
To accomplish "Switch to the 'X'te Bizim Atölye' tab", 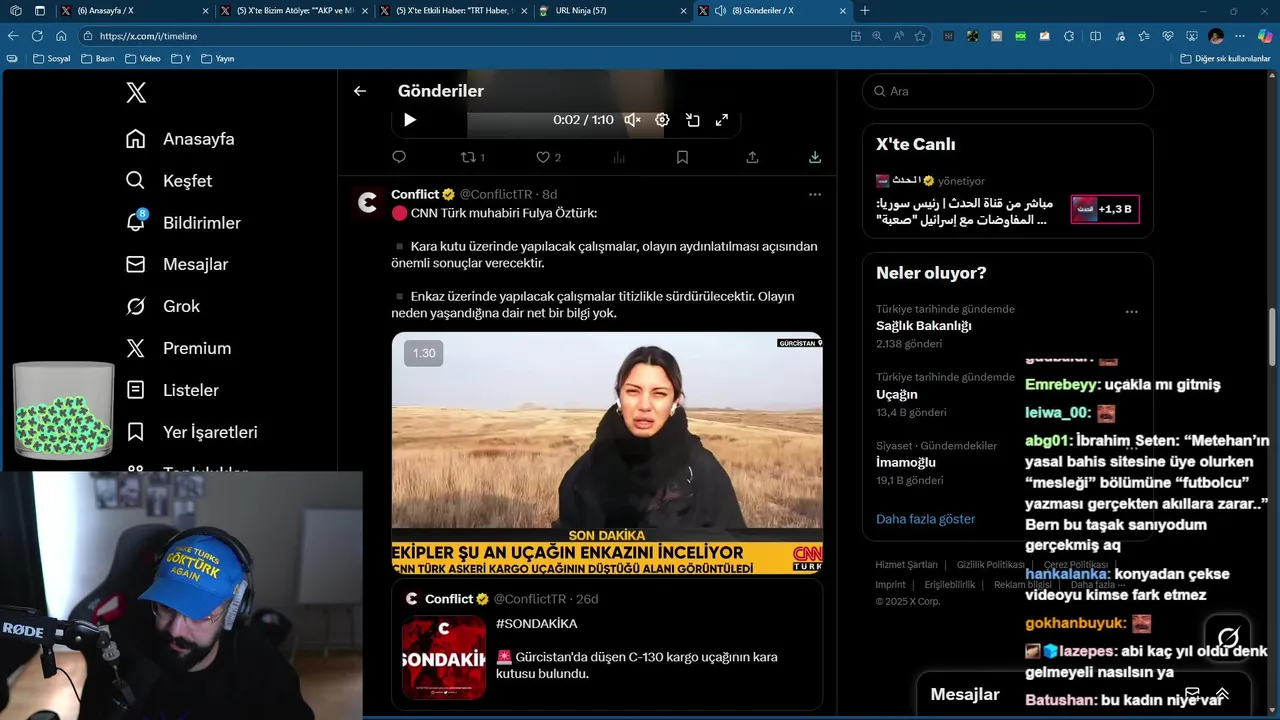I will 293,11.
